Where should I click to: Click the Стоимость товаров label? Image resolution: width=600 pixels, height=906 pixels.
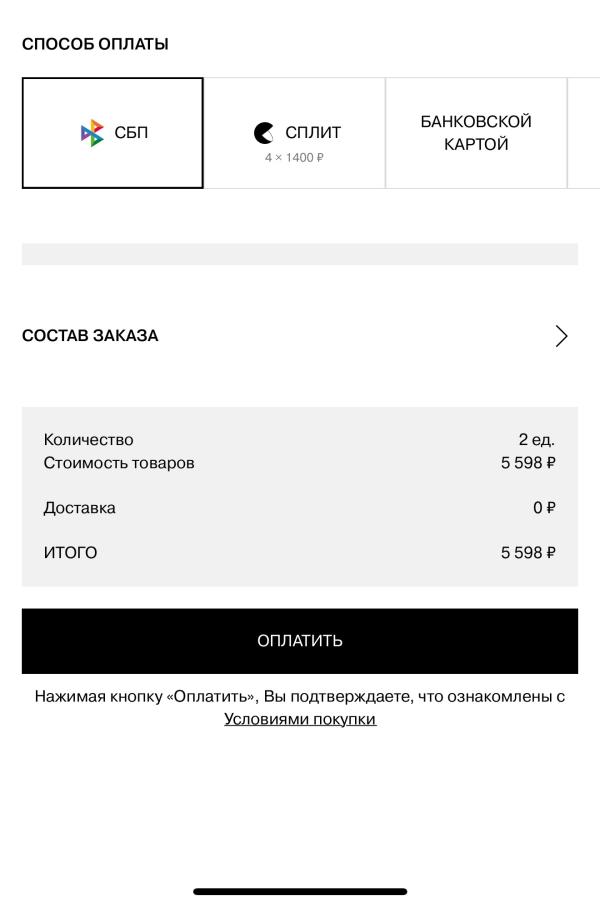pos(119,463)
